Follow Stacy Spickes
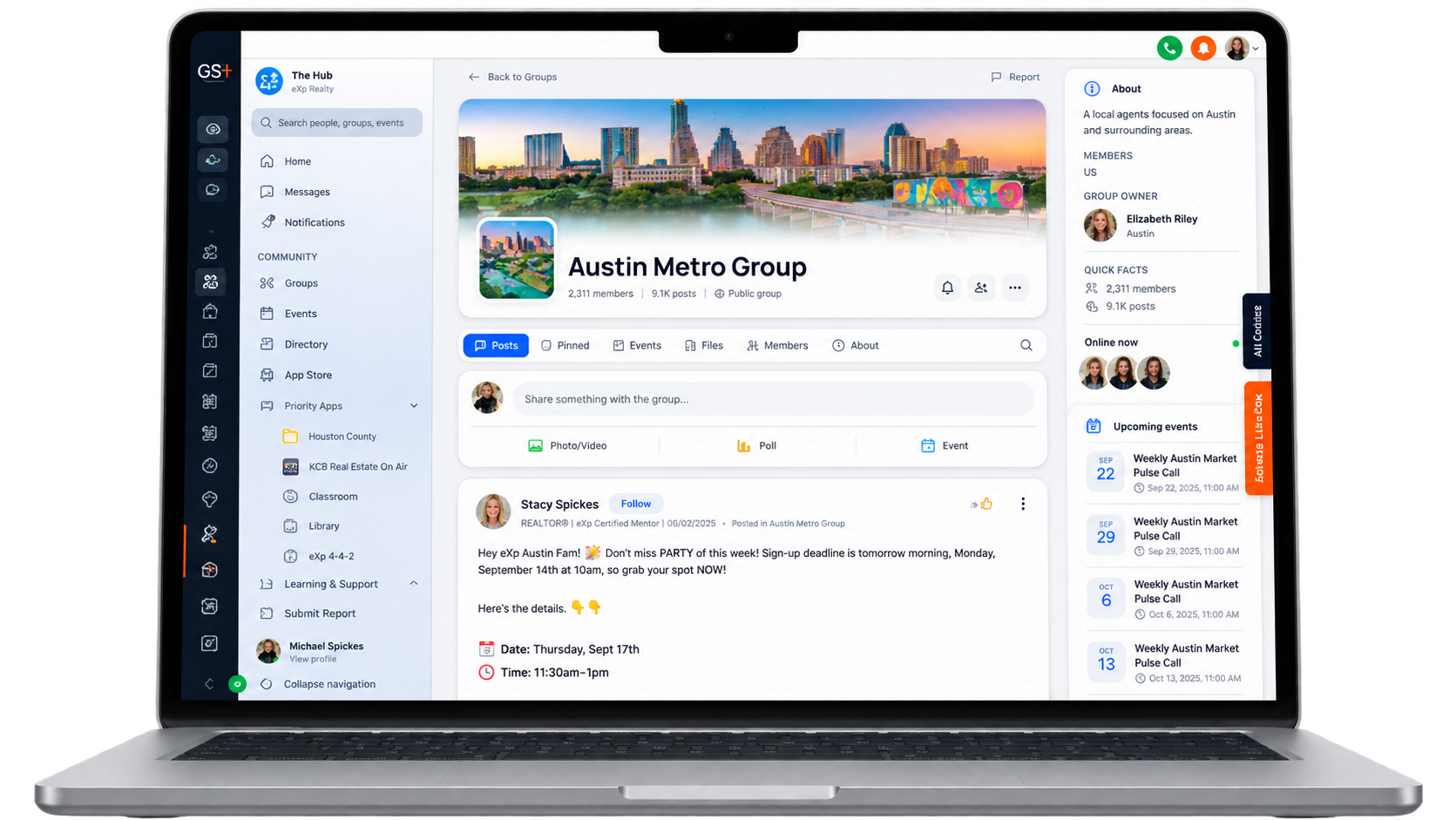 (x=636, y=504)
